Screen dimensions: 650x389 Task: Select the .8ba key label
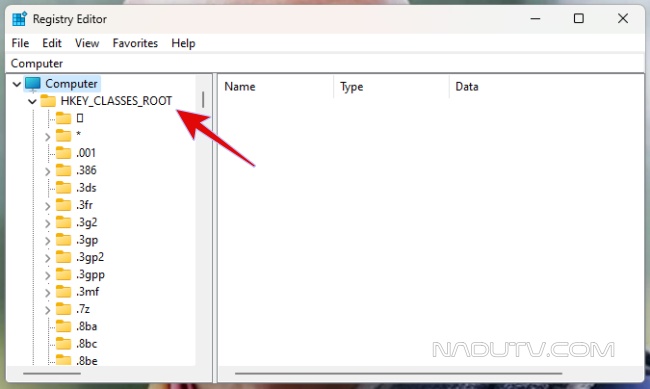[x=87, y=326]
